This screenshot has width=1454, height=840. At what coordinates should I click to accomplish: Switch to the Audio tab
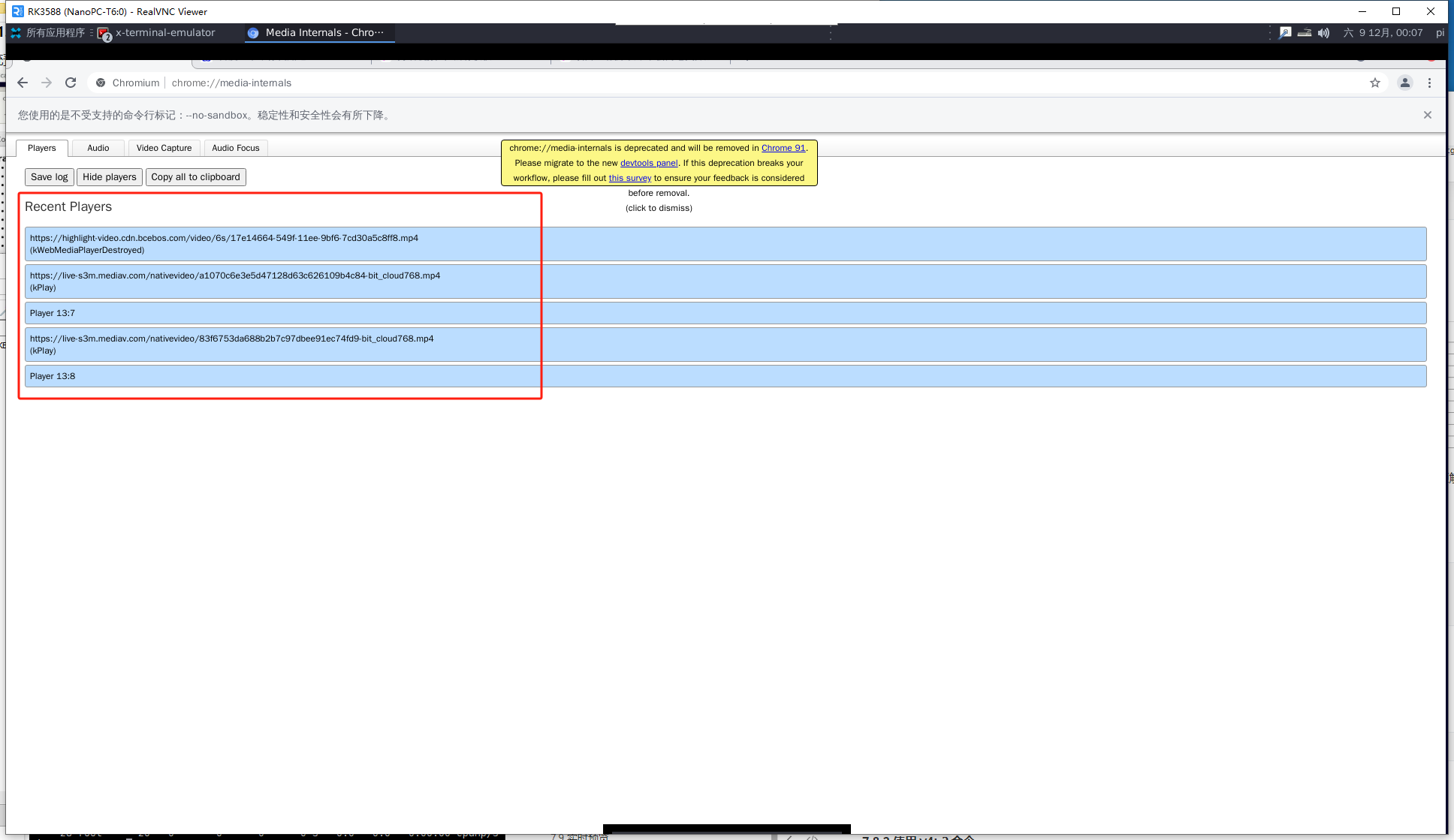click(x=98, y=148)
